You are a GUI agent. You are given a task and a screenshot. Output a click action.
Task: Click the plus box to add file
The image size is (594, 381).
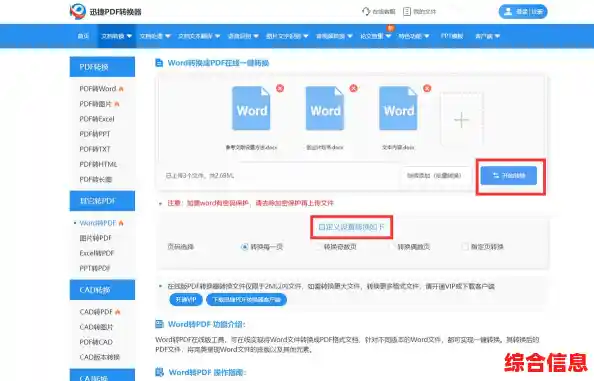(x=462, y=120)
